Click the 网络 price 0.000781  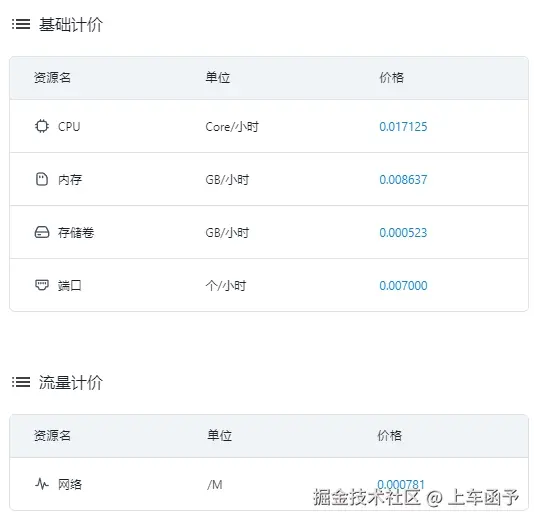(x=401, y=484)
